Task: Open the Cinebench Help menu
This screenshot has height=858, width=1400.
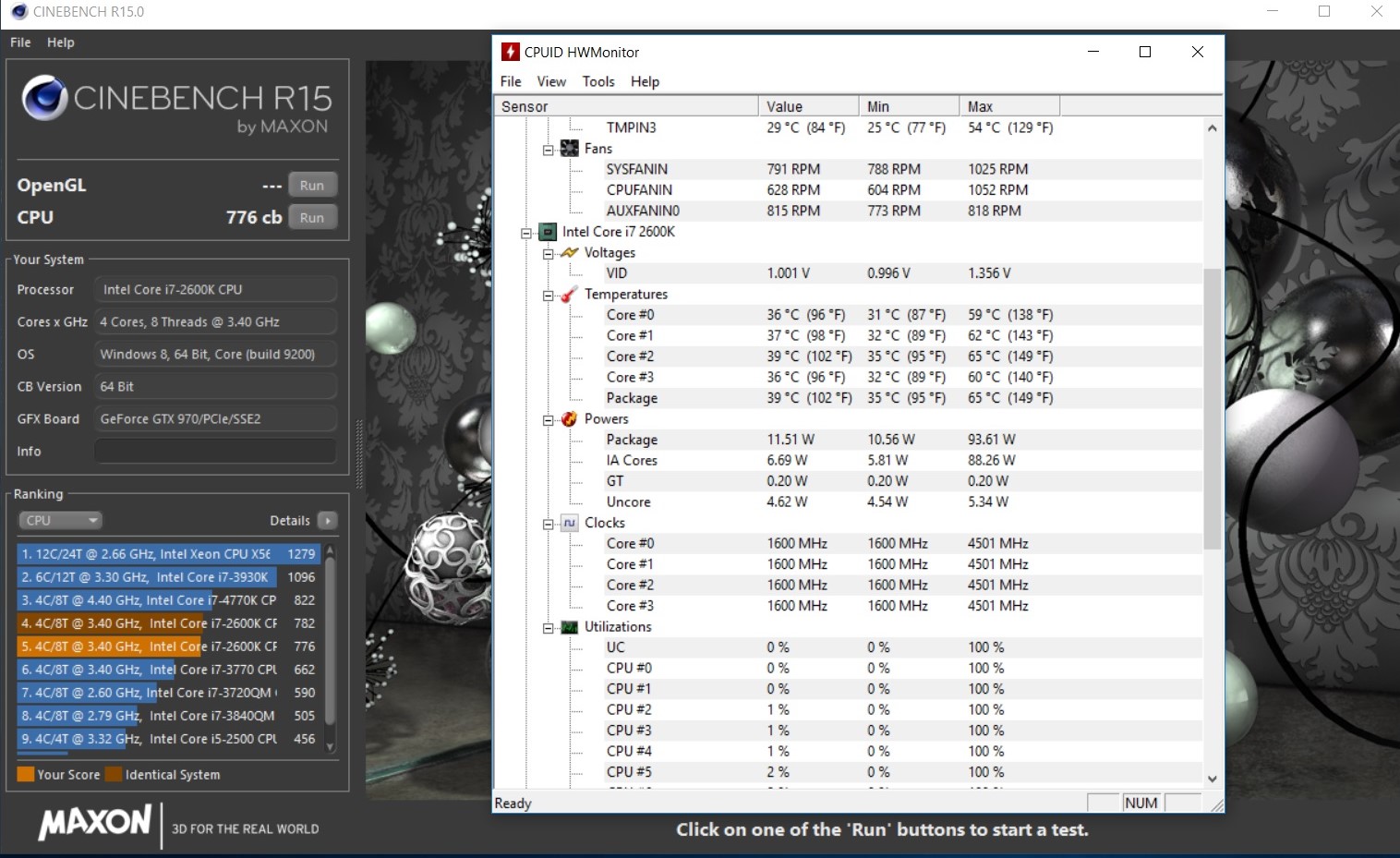Action: pos(61,42)
